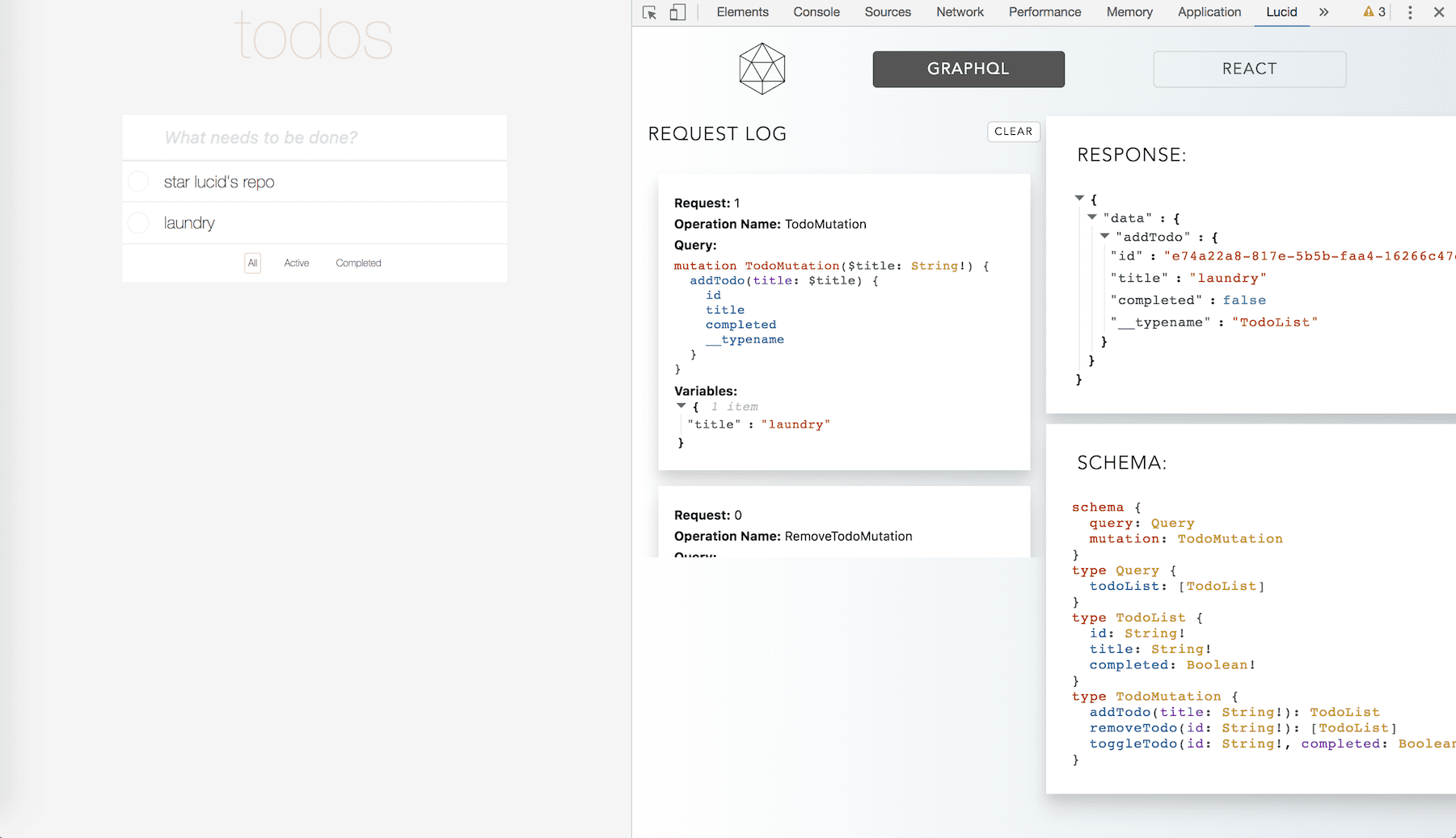This screenshot has height=838, width=1456.
Task: Select the All filter in todos
Action: 253,263
